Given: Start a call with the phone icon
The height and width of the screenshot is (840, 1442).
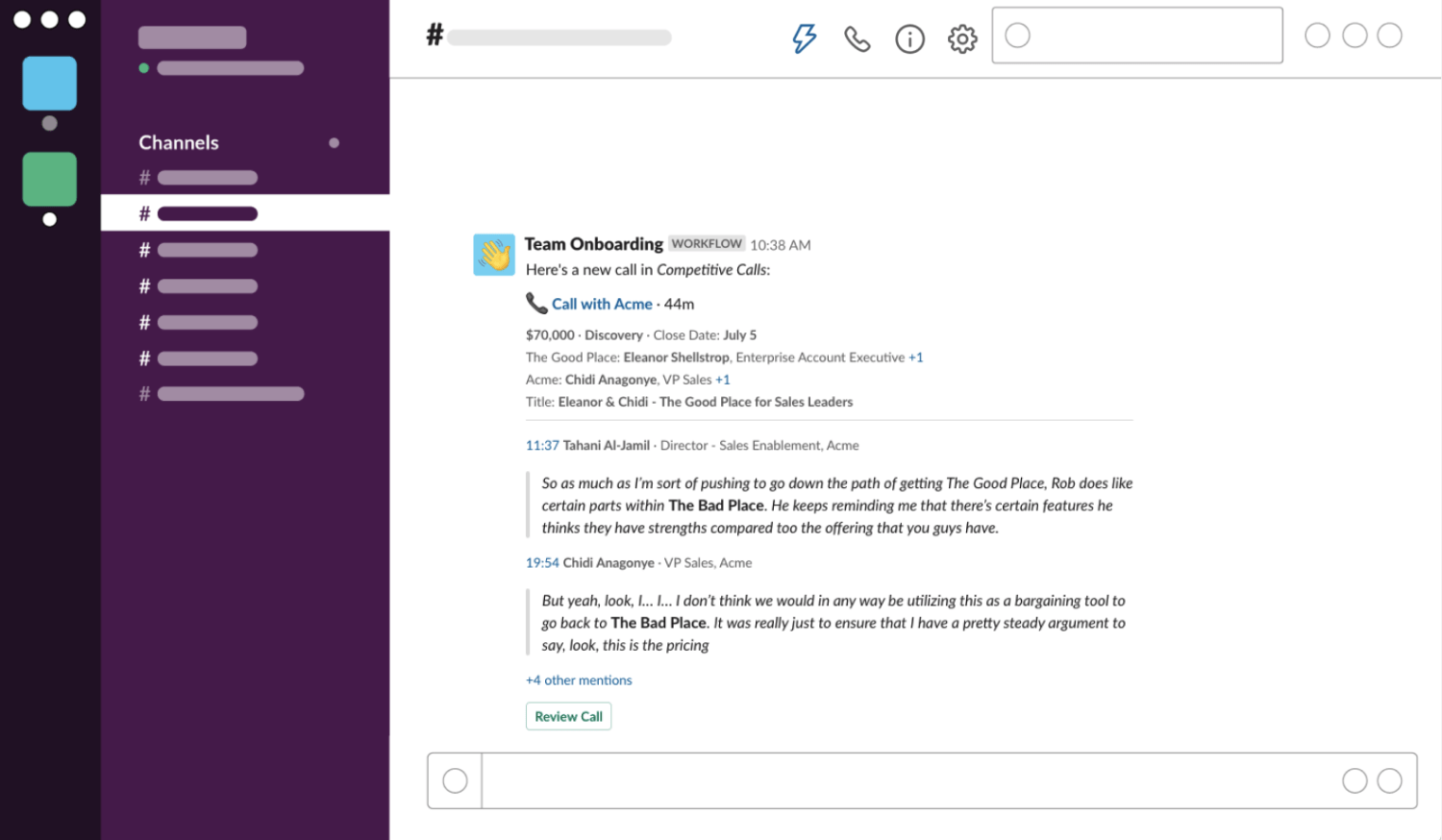Looking at the screenshot, I should click(857, 38).
